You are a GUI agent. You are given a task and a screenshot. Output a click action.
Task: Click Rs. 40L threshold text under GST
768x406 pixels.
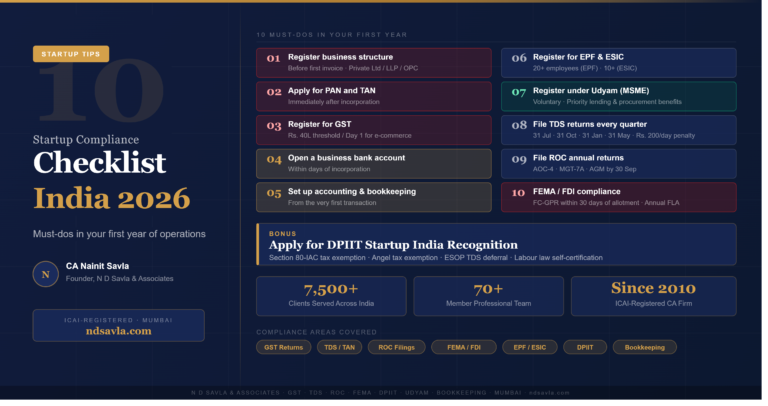click(350, 136)
